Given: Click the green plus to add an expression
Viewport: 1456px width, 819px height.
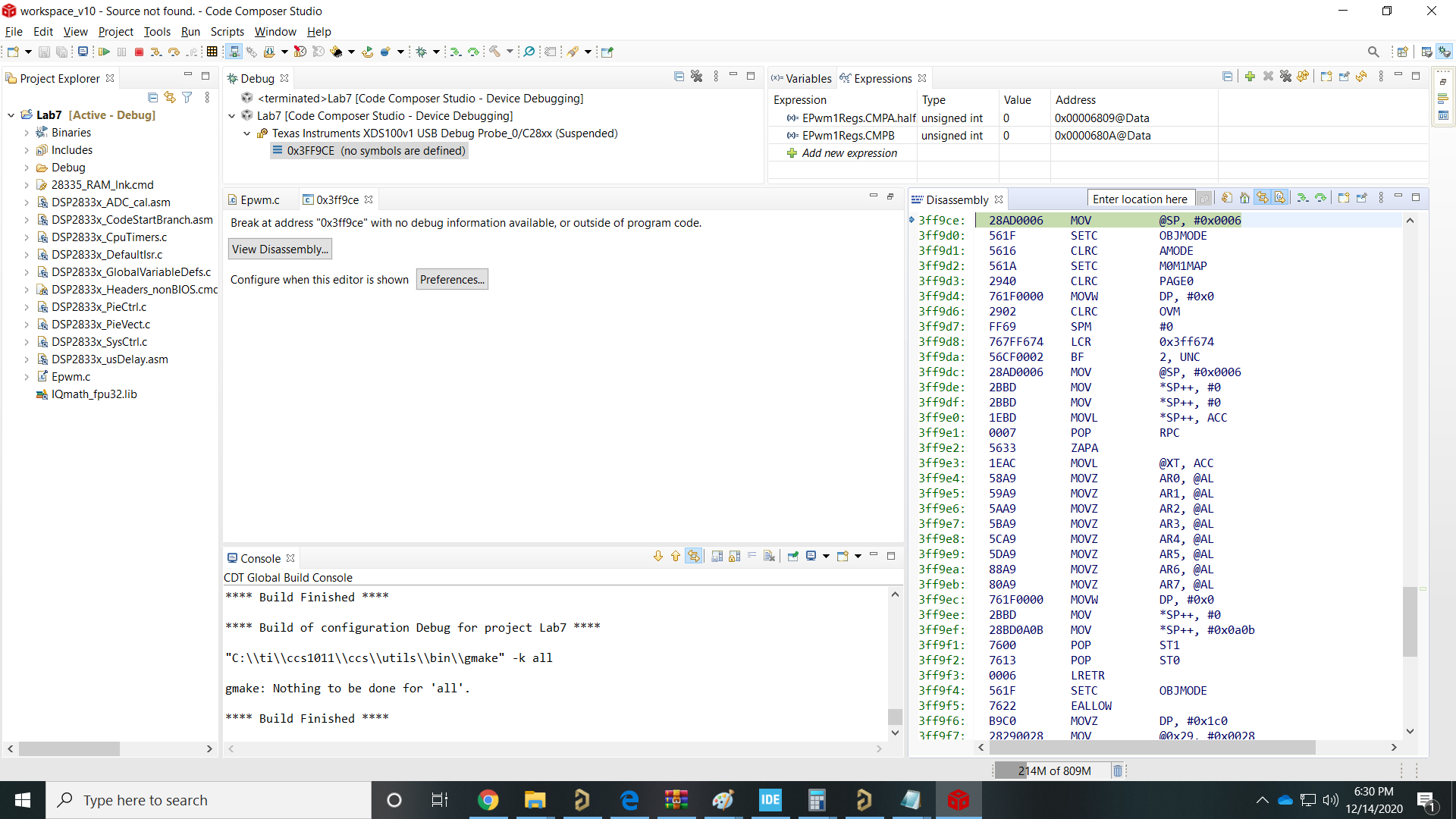Looking at the screenshot, I should click(x=1250, y=77).
